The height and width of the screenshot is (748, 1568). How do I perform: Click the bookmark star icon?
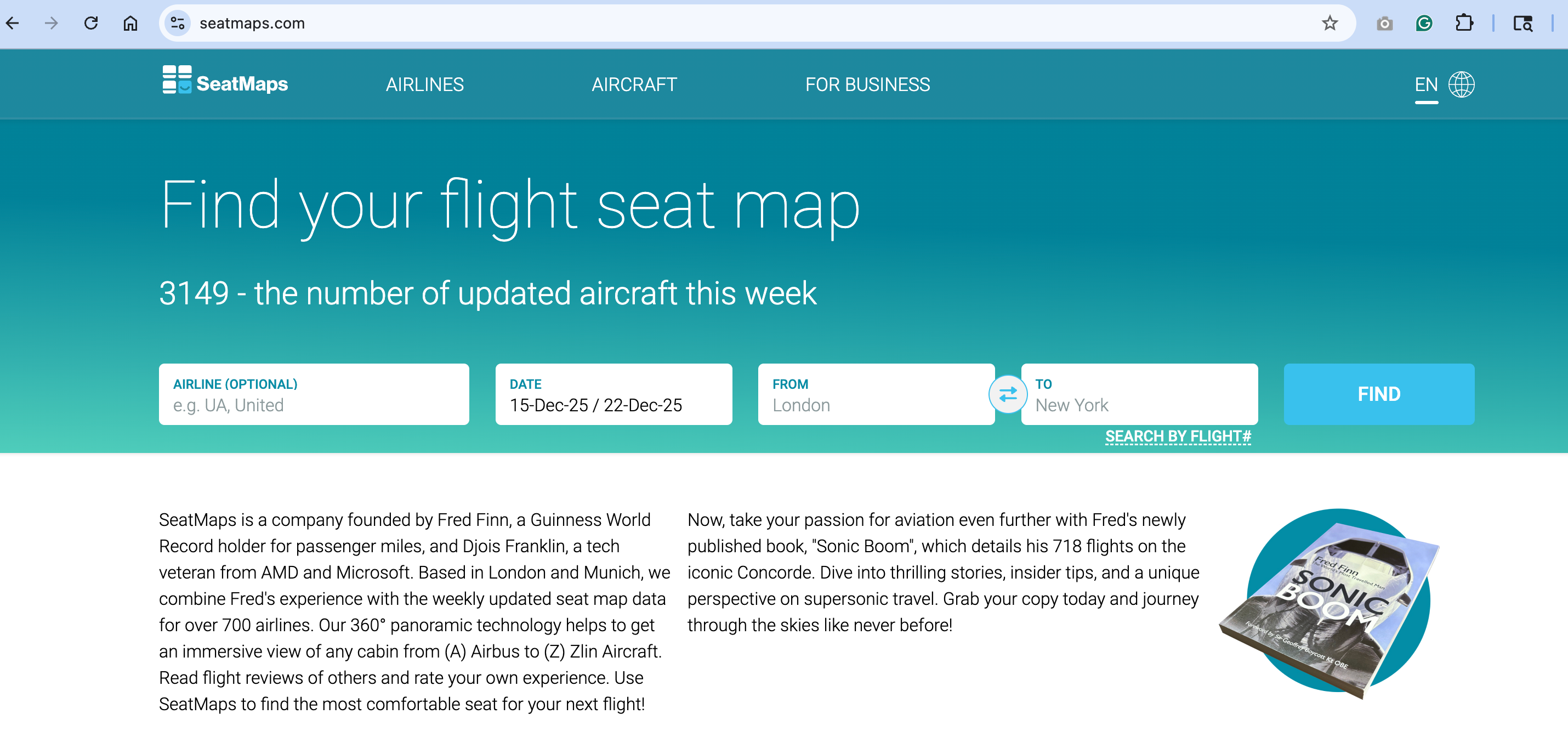[1330, 23]
